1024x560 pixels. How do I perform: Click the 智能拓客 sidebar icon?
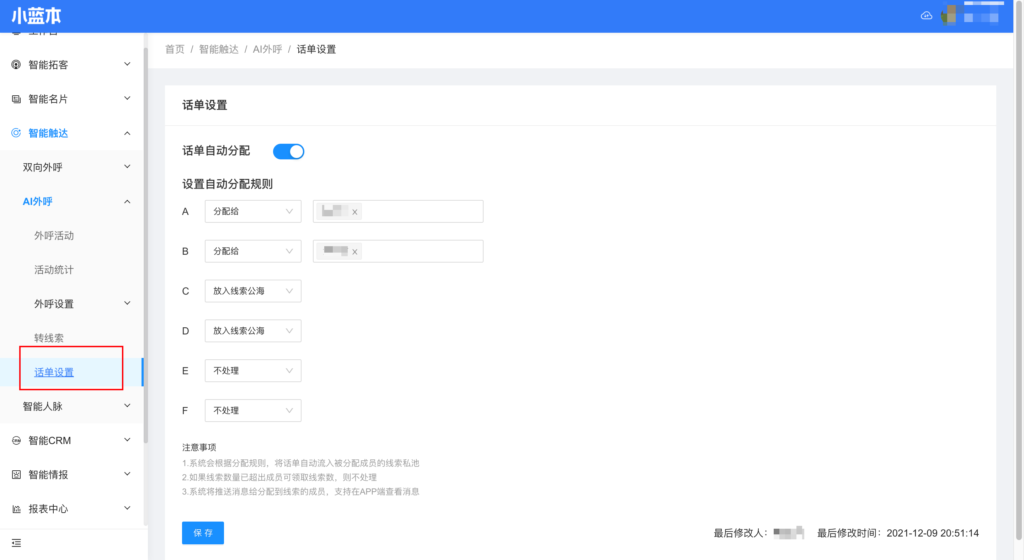pos(16,65)
